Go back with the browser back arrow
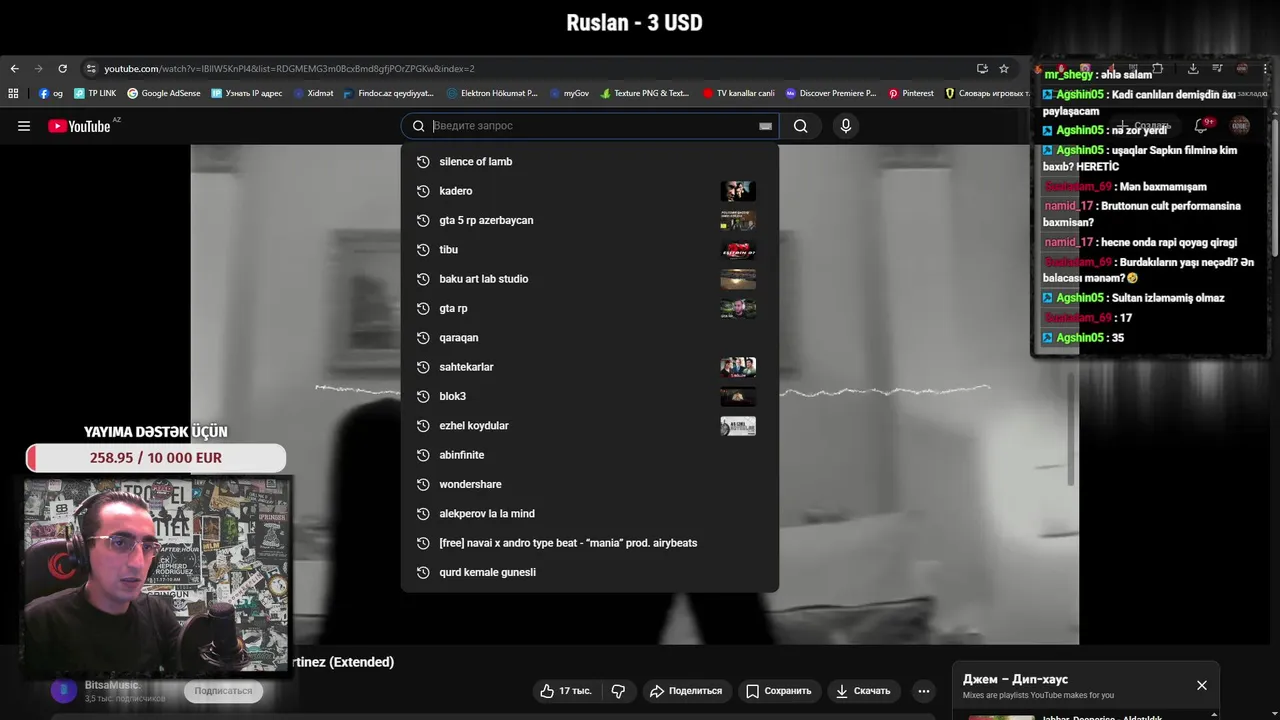Image resolution: width=1280 pixels, height=720 pixels. 14,69
